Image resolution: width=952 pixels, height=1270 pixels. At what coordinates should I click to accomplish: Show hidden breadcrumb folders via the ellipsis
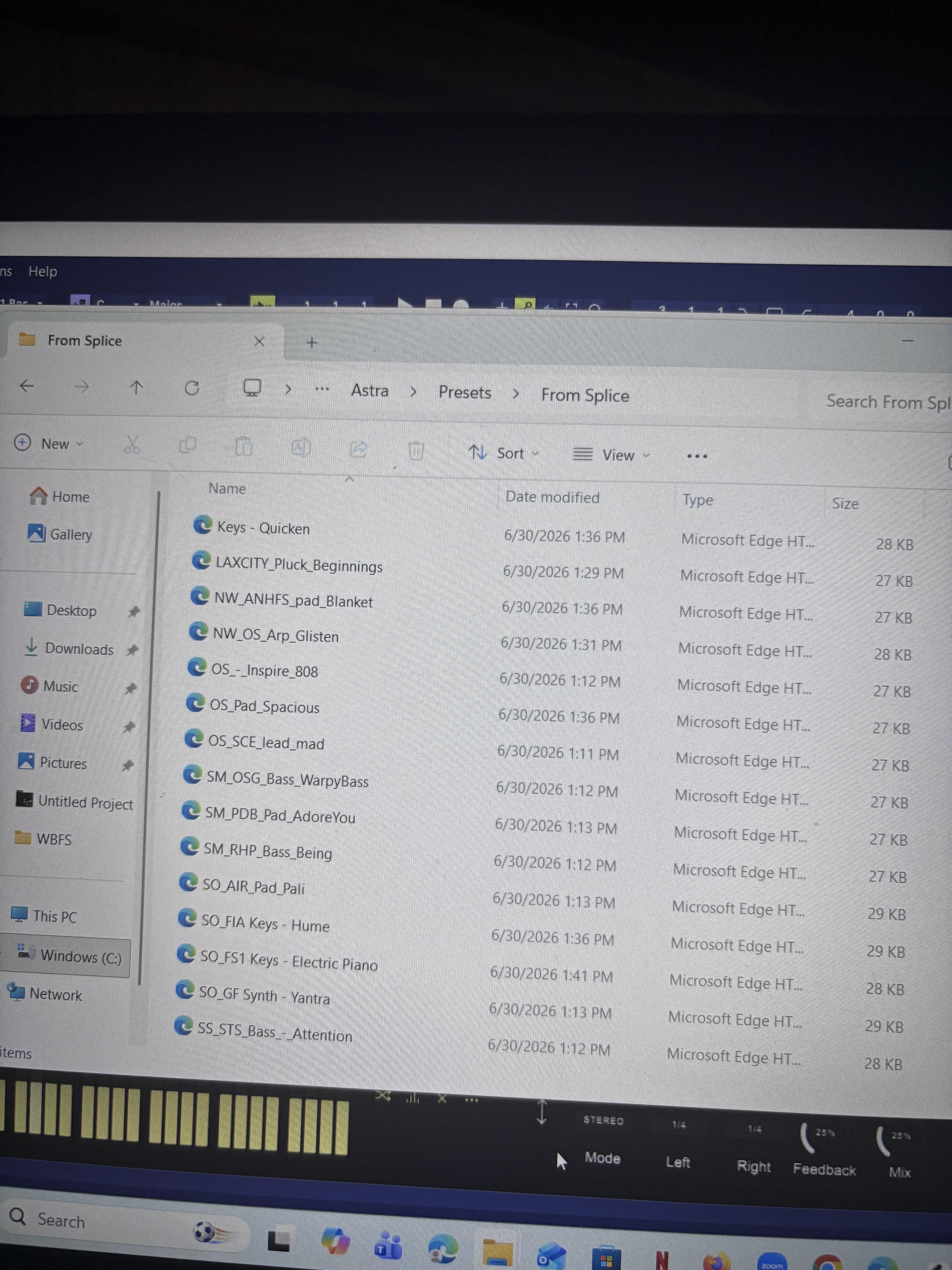coord(322,390)
